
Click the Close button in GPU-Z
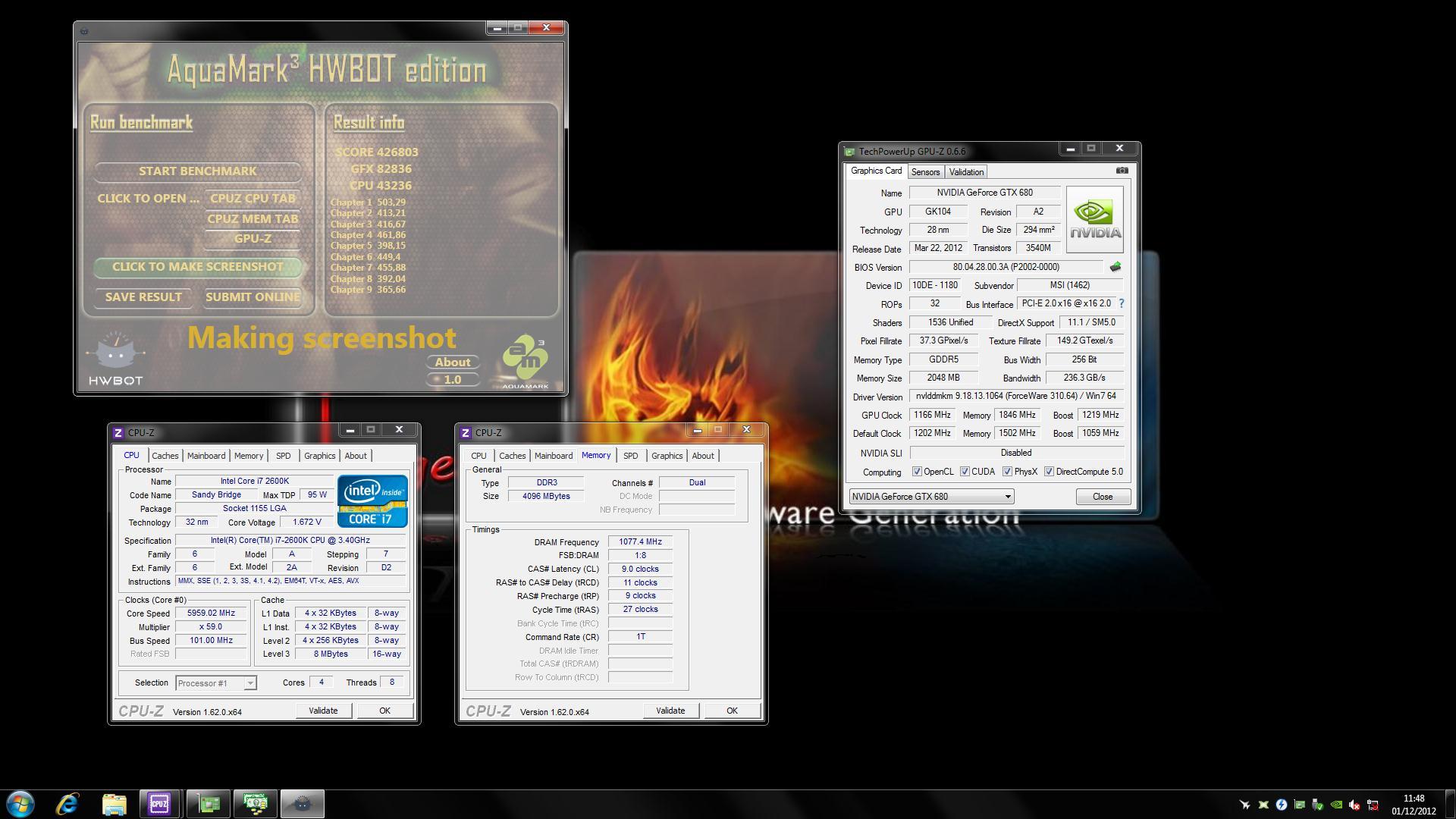1103,497
